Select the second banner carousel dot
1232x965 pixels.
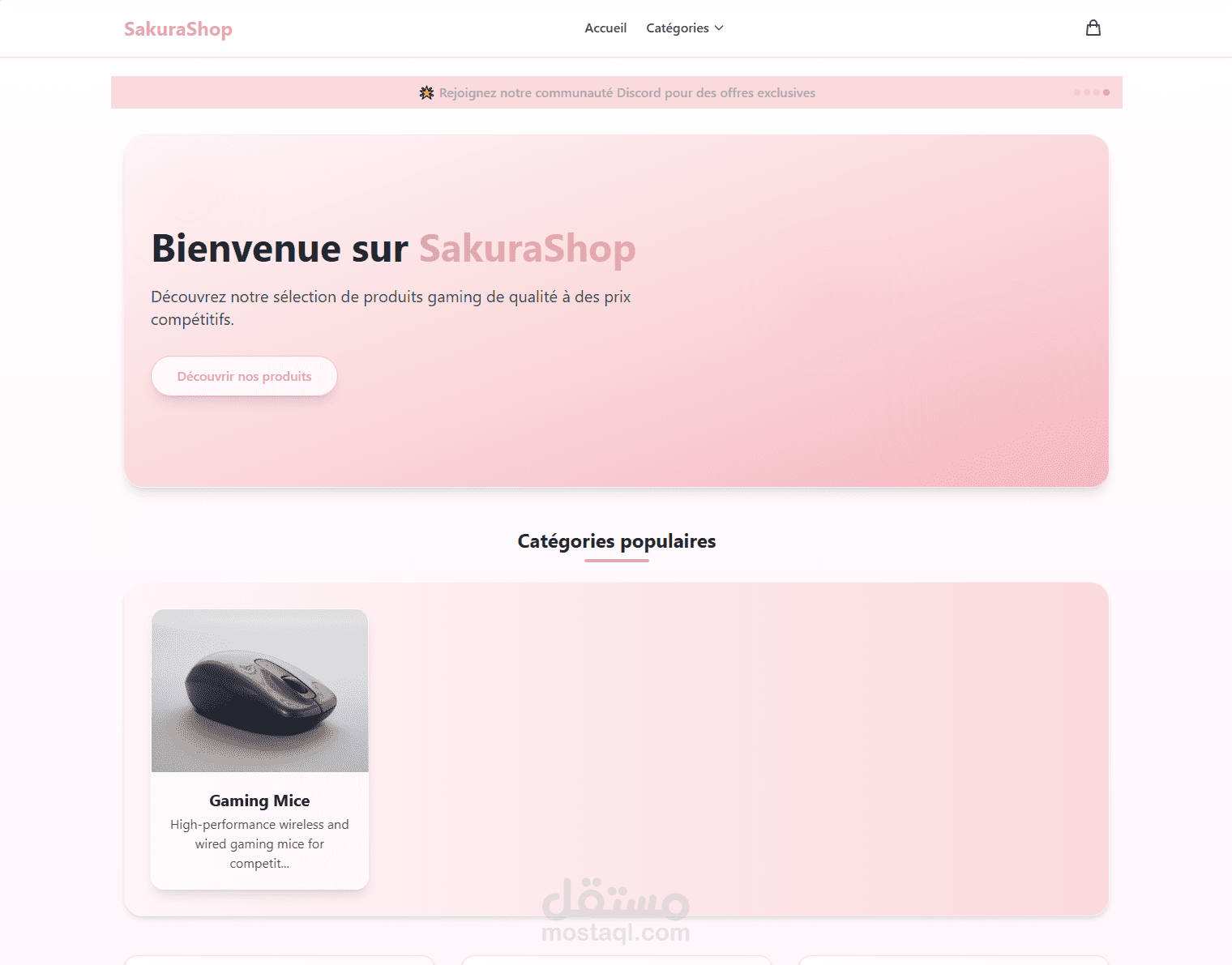1087,92
